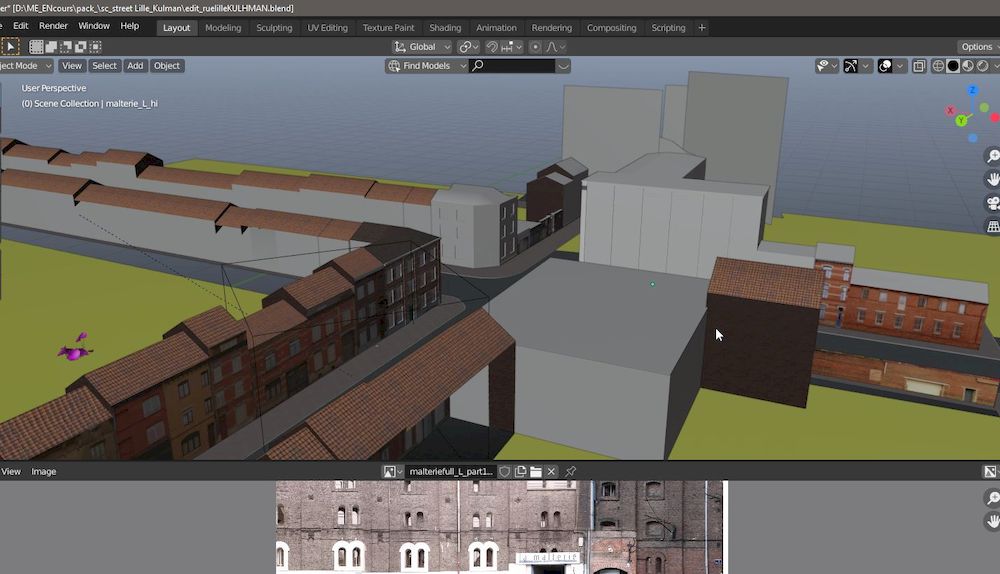Switch to orthographic view with grid icon

point(993,227)
